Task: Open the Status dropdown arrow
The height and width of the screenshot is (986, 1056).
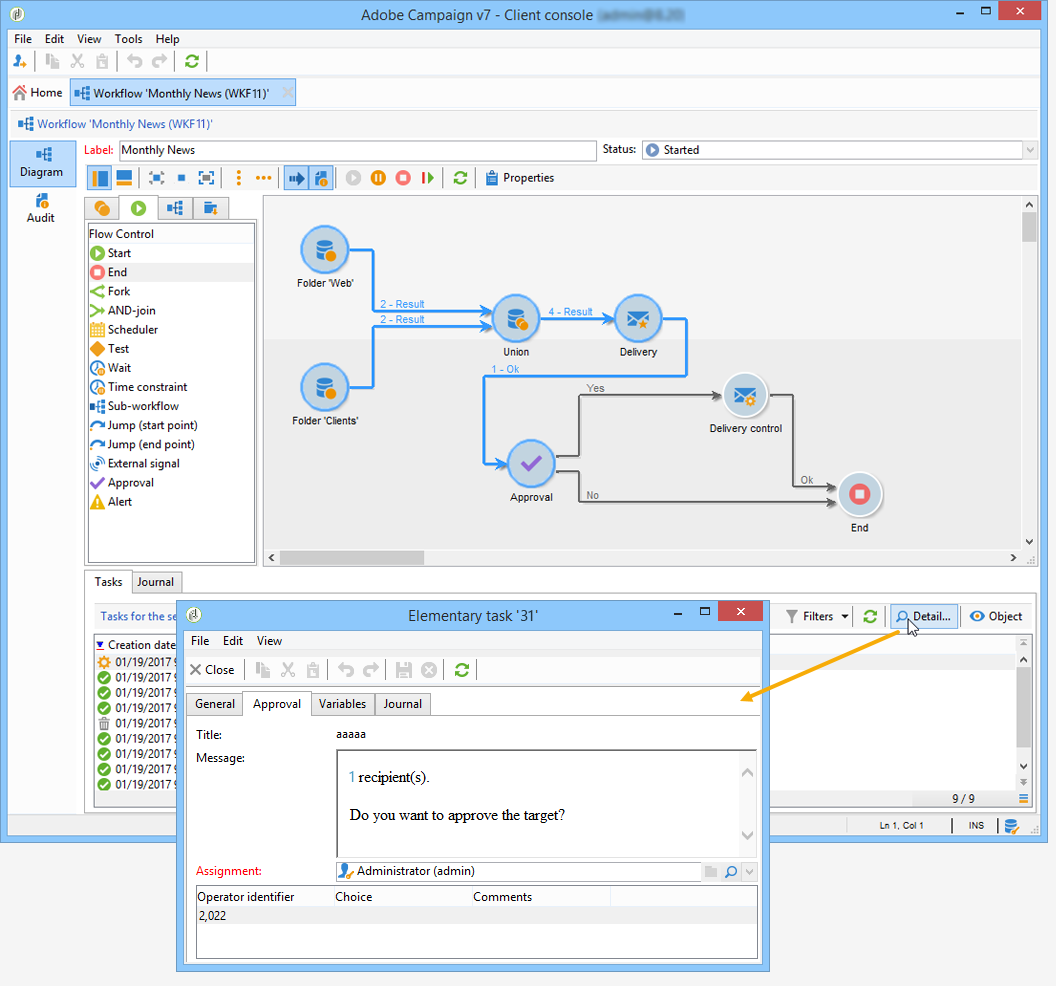Action: point(1030,150)
